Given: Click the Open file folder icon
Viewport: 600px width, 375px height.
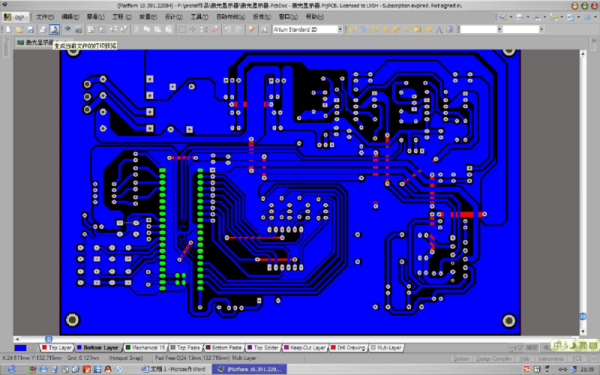Looking at the screenshot, I should 20,29.
